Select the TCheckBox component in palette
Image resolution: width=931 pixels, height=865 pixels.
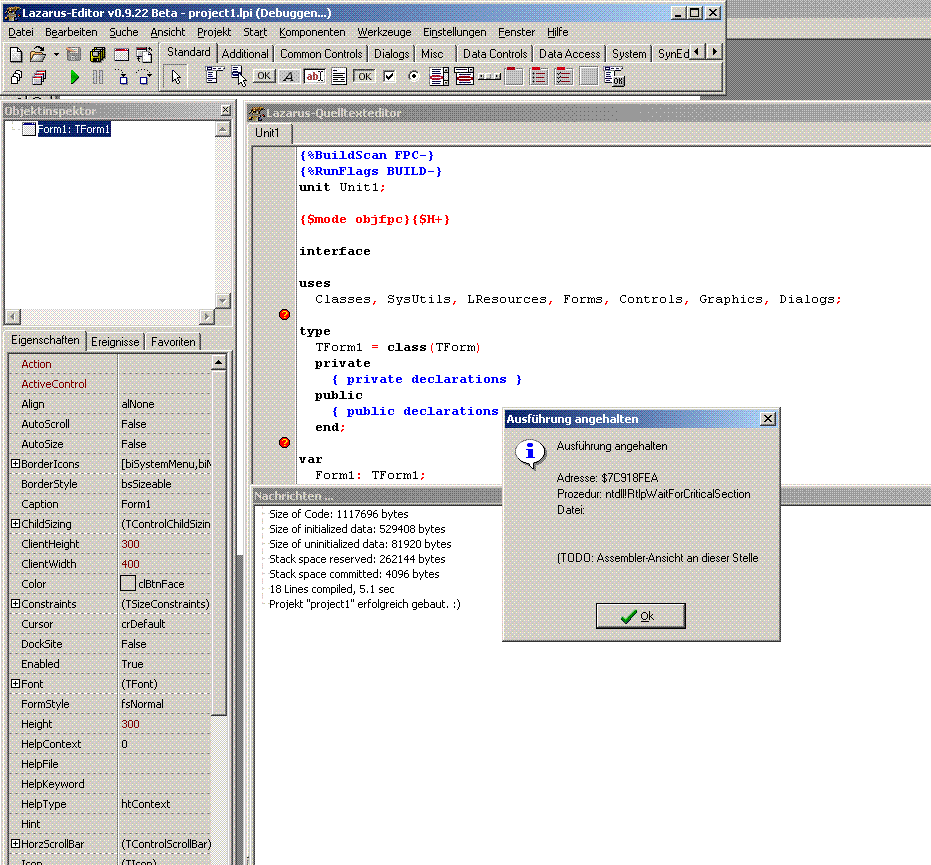389,76
